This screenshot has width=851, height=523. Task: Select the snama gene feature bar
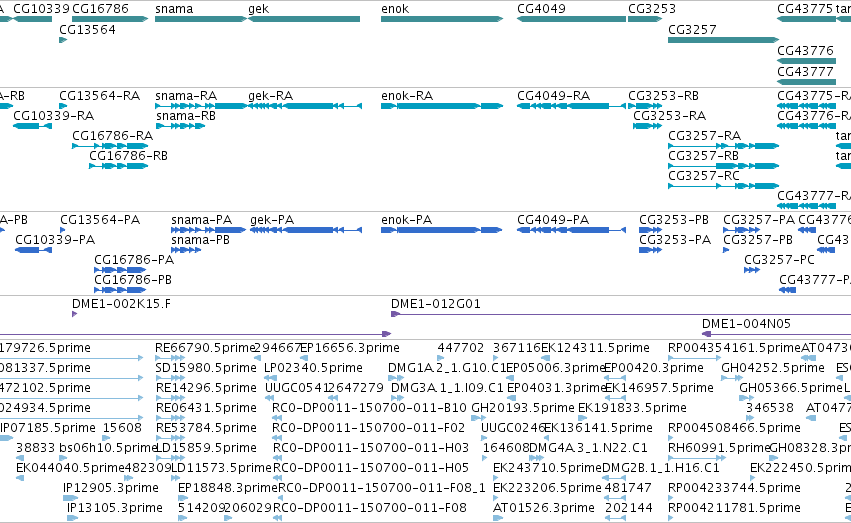point(201,19)
